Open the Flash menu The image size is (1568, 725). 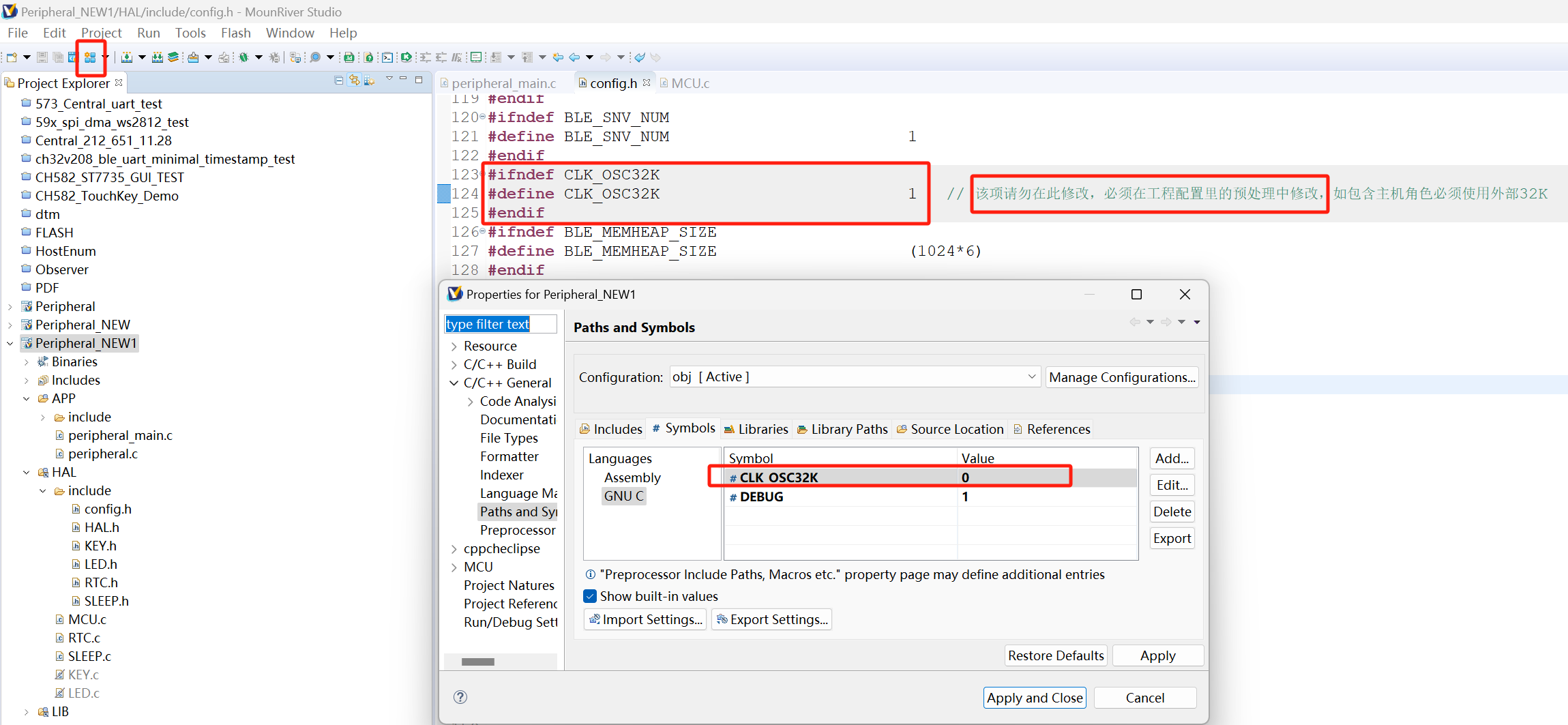click(236, 33)
